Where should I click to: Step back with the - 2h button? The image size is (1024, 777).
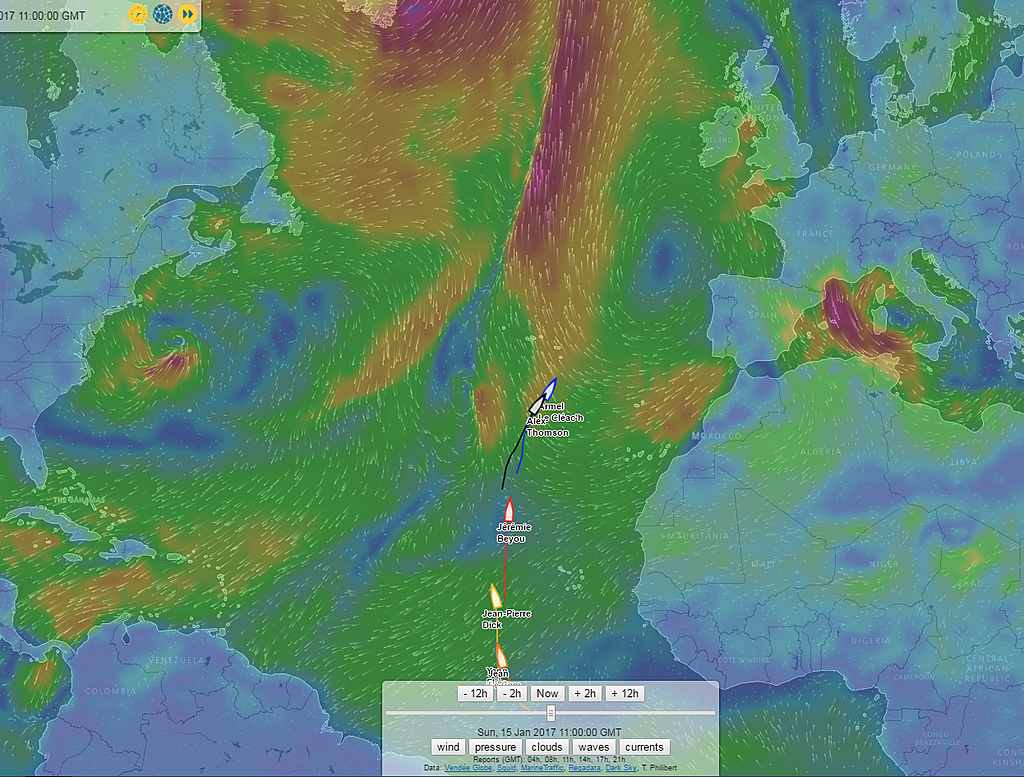(511, 693)
